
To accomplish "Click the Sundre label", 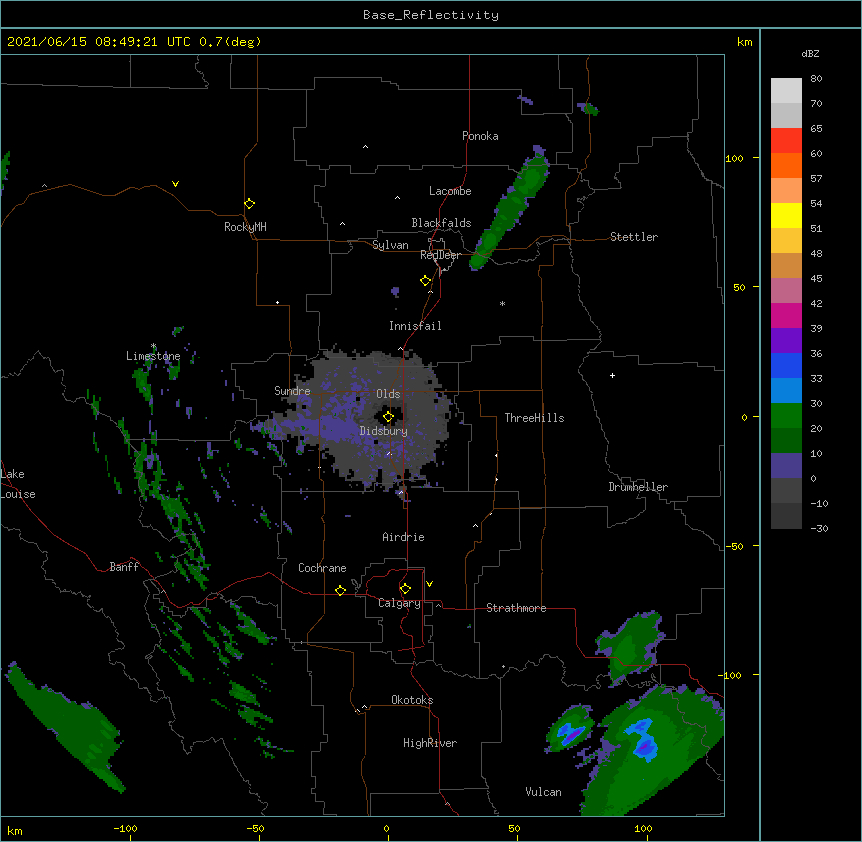I will (292, 391).
